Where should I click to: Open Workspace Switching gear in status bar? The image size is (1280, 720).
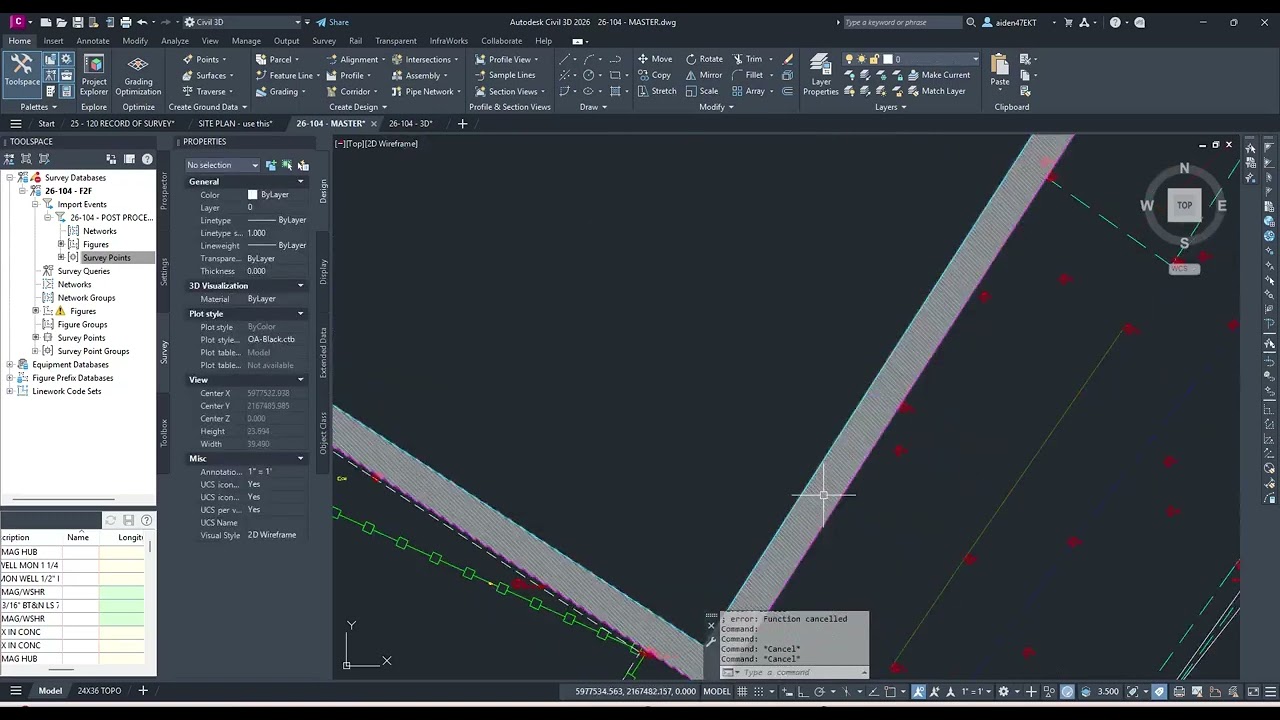click(x=1004, y=691)
